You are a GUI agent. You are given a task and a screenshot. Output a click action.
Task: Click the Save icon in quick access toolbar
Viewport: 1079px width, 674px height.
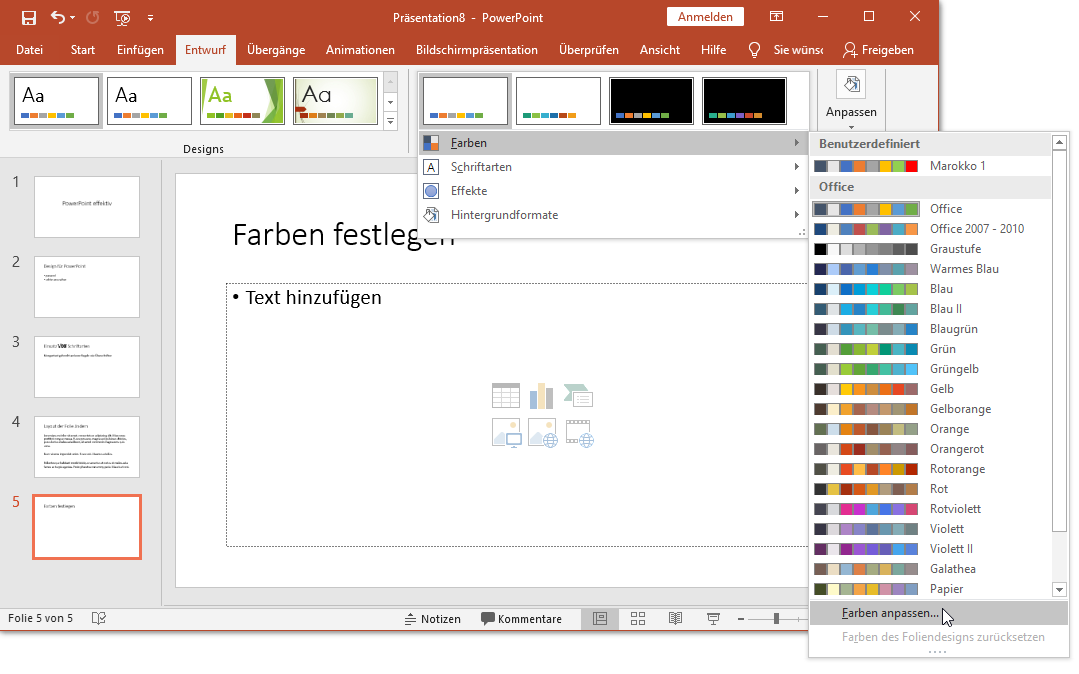(28, 18)
